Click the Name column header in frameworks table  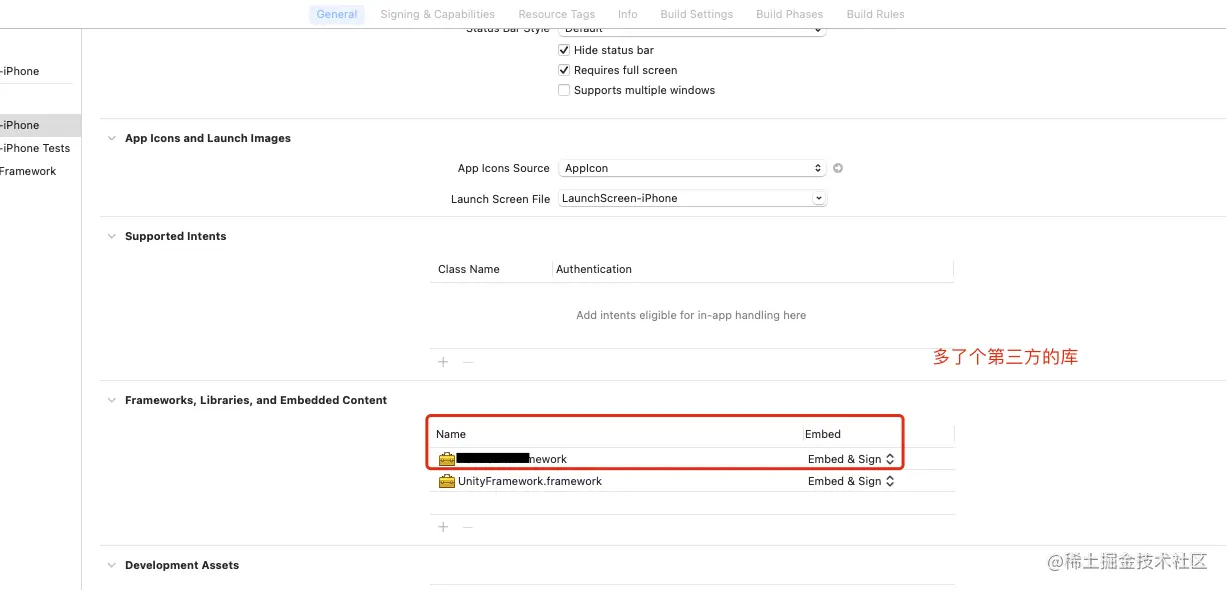click(451, 434)
